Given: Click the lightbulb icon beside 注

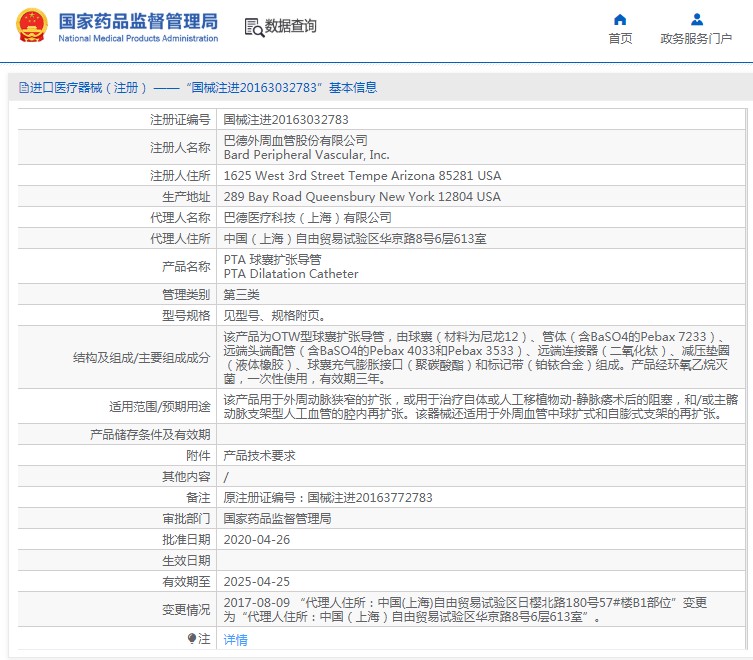Looking at the screenshot, I should coord(192,638).
